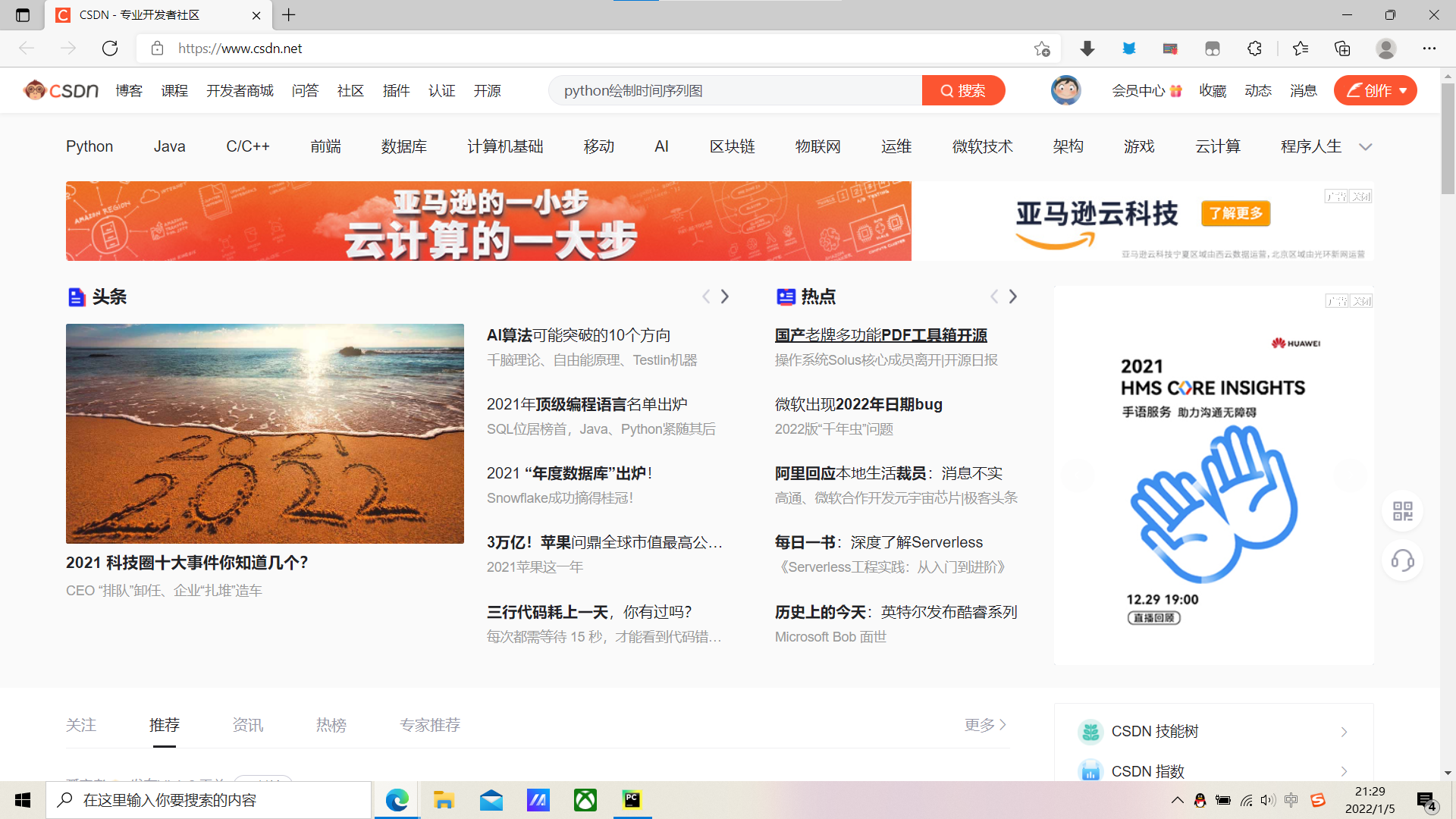Open the CSDN 技能树 icon entry

tap(1090, 731)
